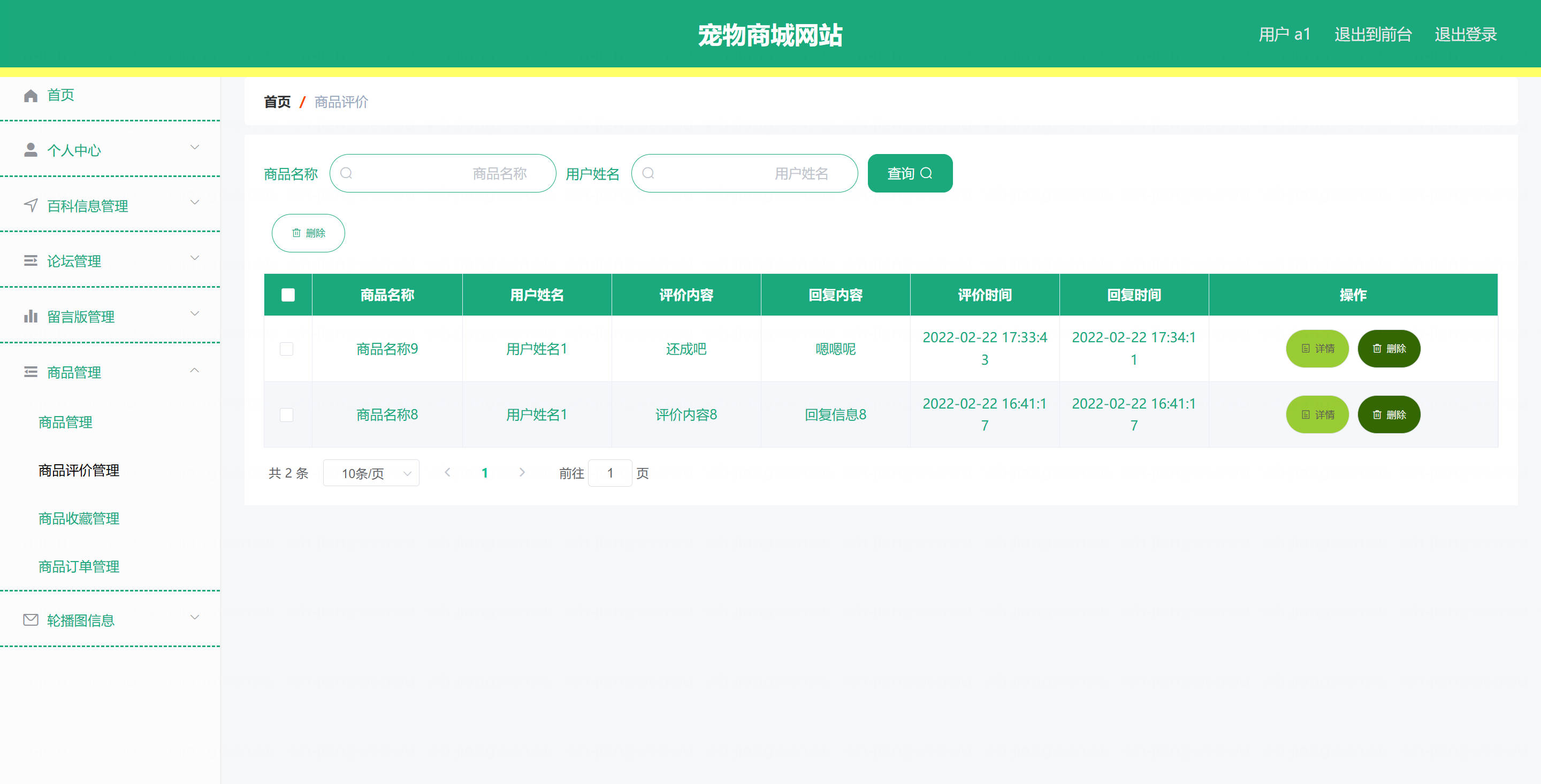This screenshot has height=784, width=1541.
Task: Go to next page arrow
Action: [x=522, y=472]
